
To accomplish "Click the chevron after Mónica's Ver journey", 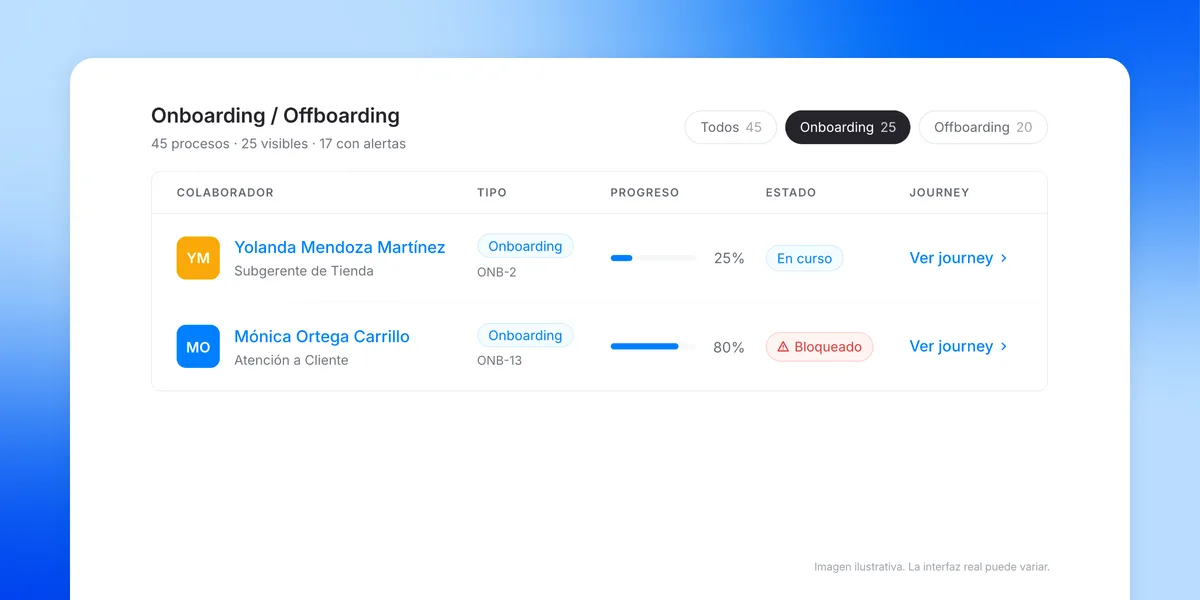I will click(x=1004, y=347).
